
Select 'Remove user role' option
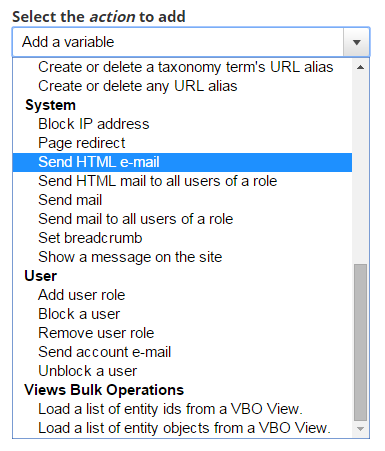coord(182,333)
